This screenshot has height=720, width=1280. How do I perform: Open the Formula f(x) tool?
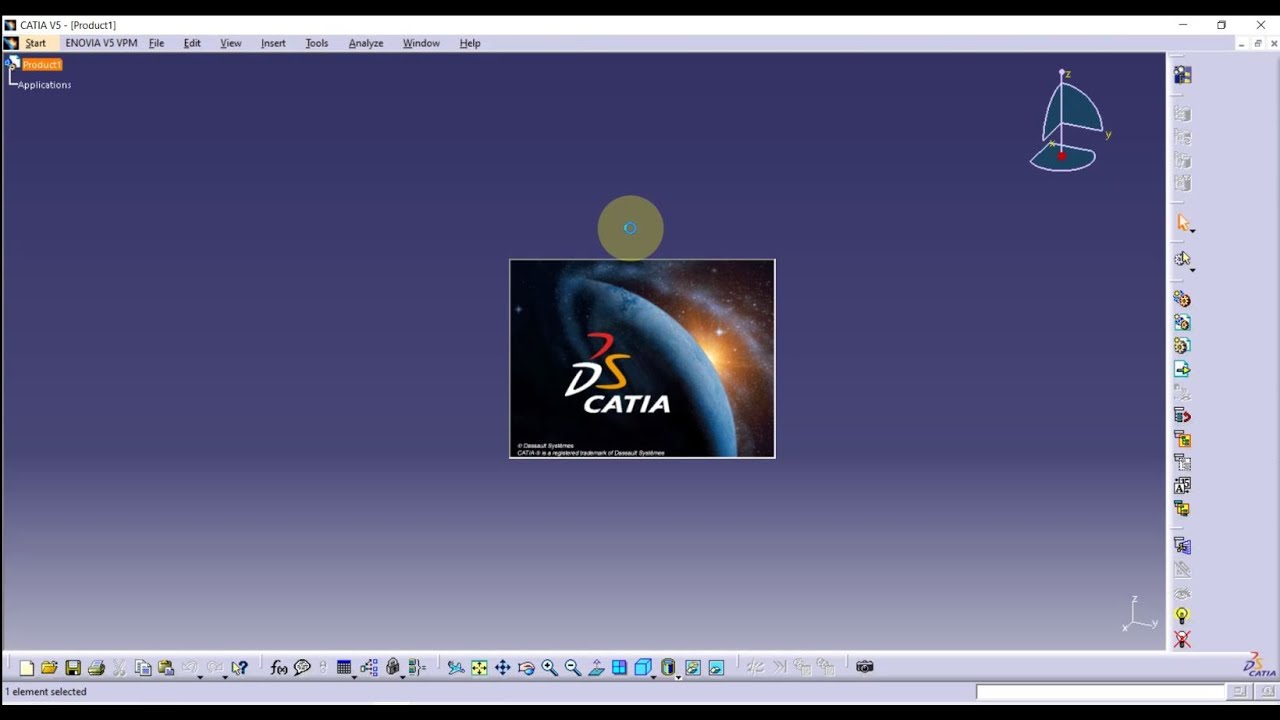pyautogui.click(x=279, y=668)
